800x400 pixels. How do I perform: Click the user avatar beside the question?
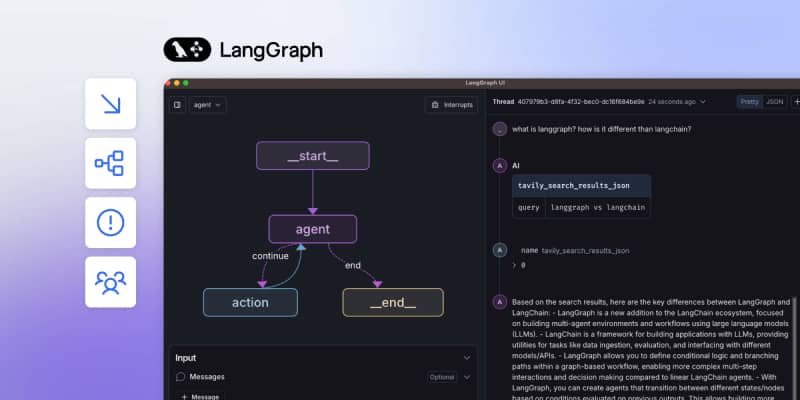499,129
